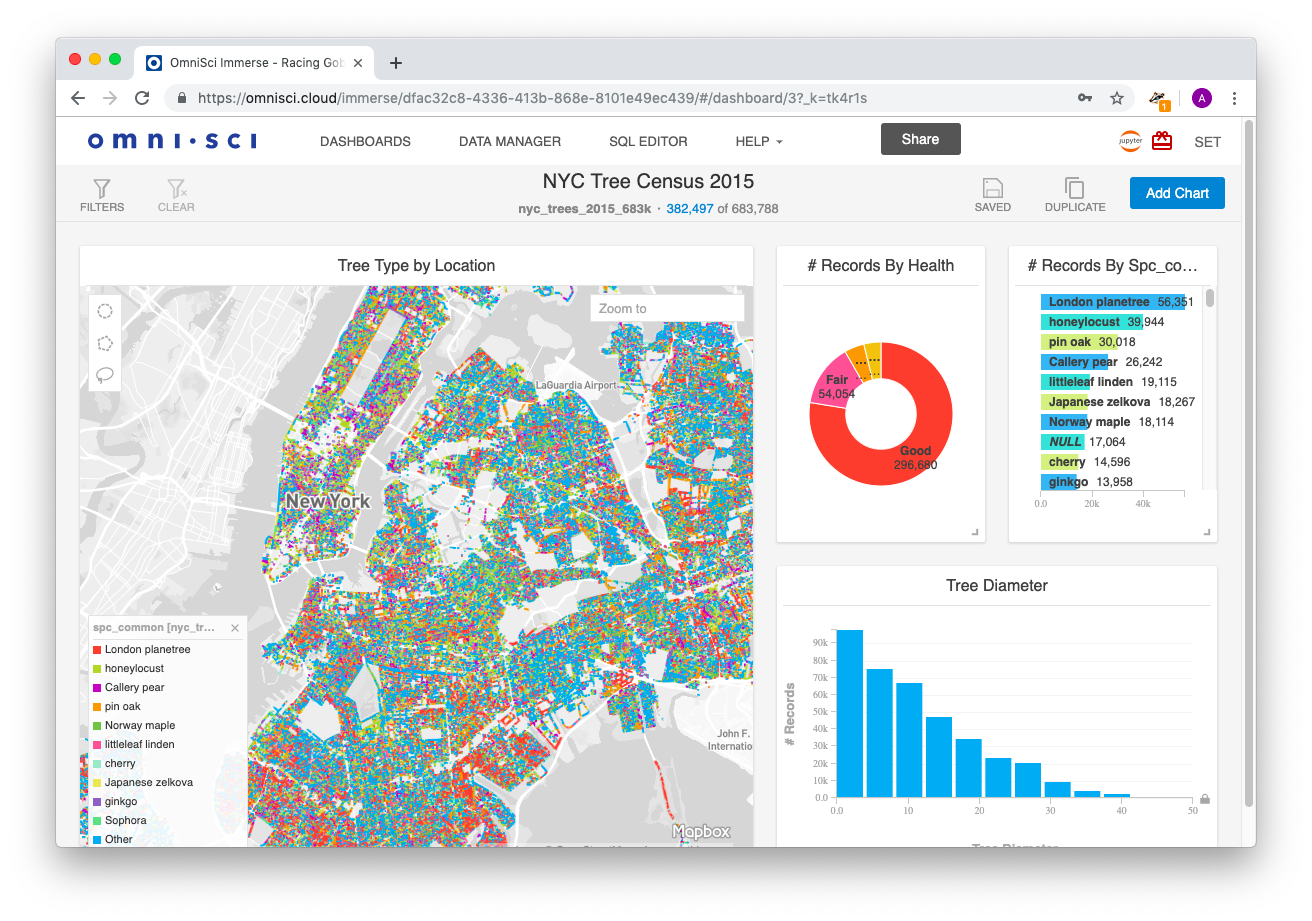Screen dimensions: 1312x921
Task: Click the London planetree red legend swatch
Action: (x=97, y=650)
